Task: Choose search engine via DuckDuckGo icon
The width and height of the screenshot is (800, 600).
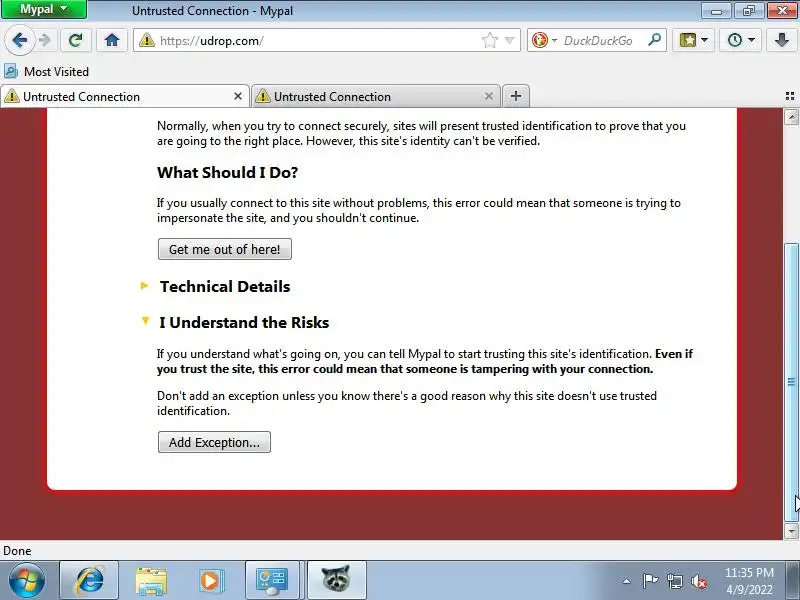Action: [543, 40]
